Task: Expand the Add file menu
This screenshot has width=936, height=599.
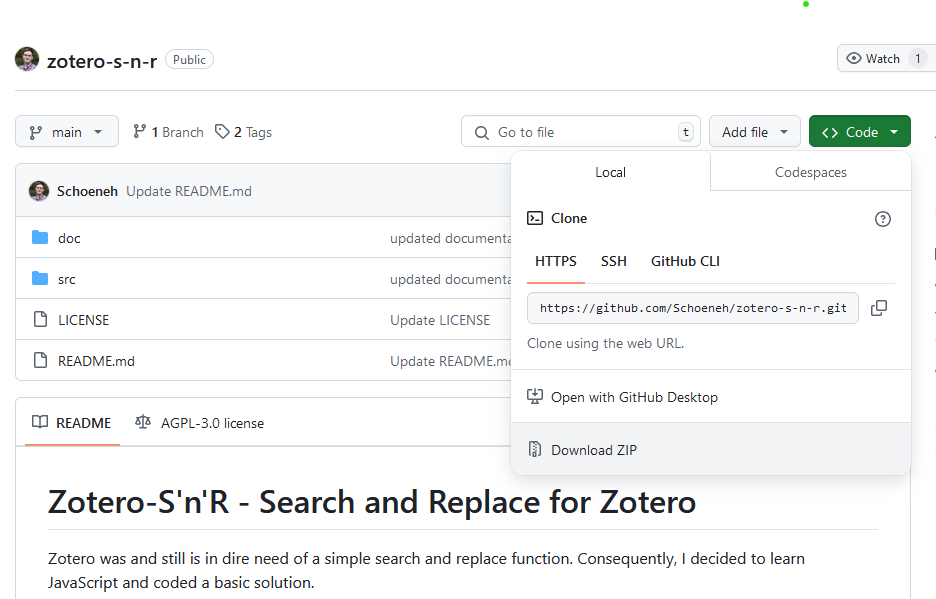Action: (x=755, y=131)
